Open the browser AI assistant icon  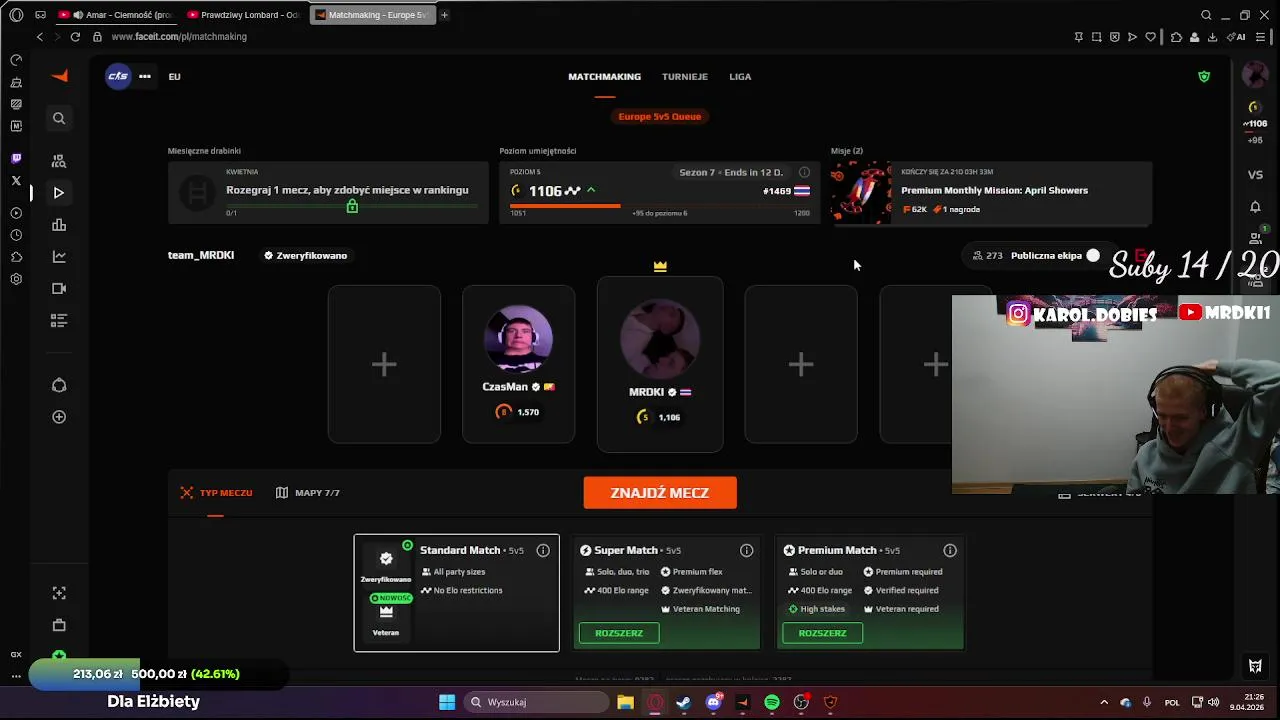(x=1238, y=37)
